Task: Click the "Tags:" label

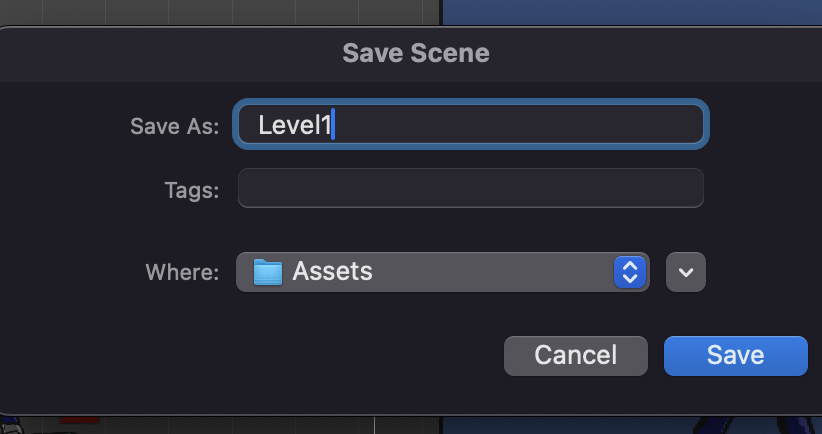Action: pyautogui.click(x=191, y=189)
